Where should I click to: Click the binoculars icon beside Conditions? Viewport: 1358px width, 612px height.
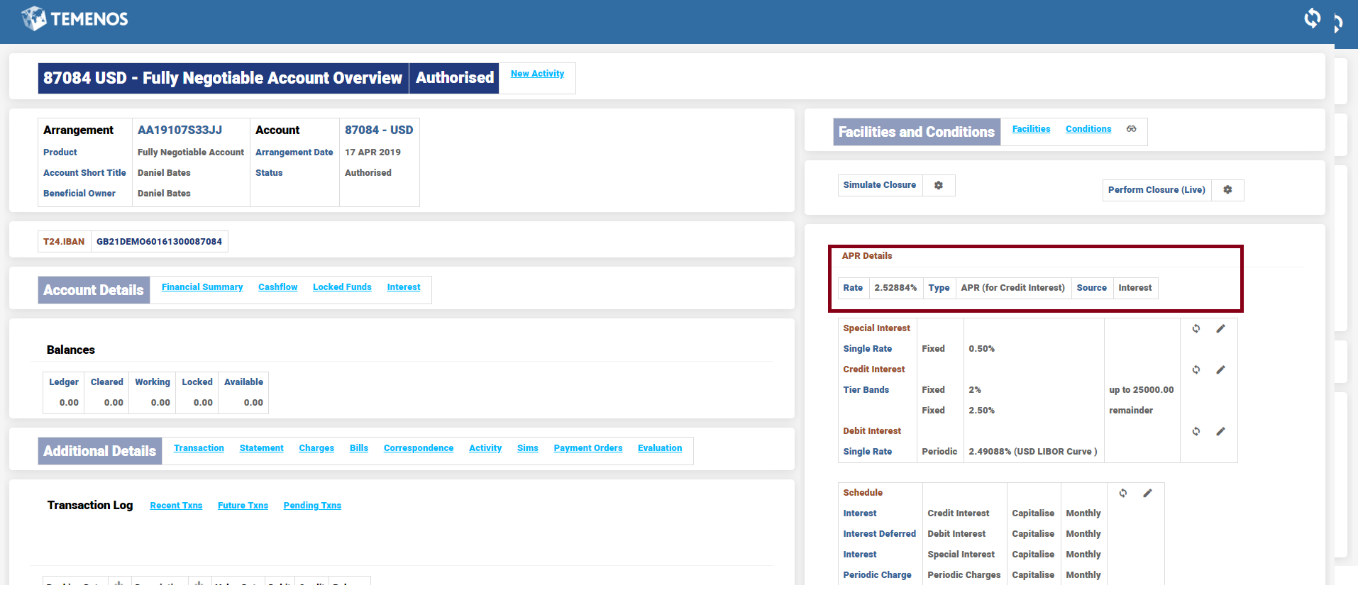point(1131,129)
